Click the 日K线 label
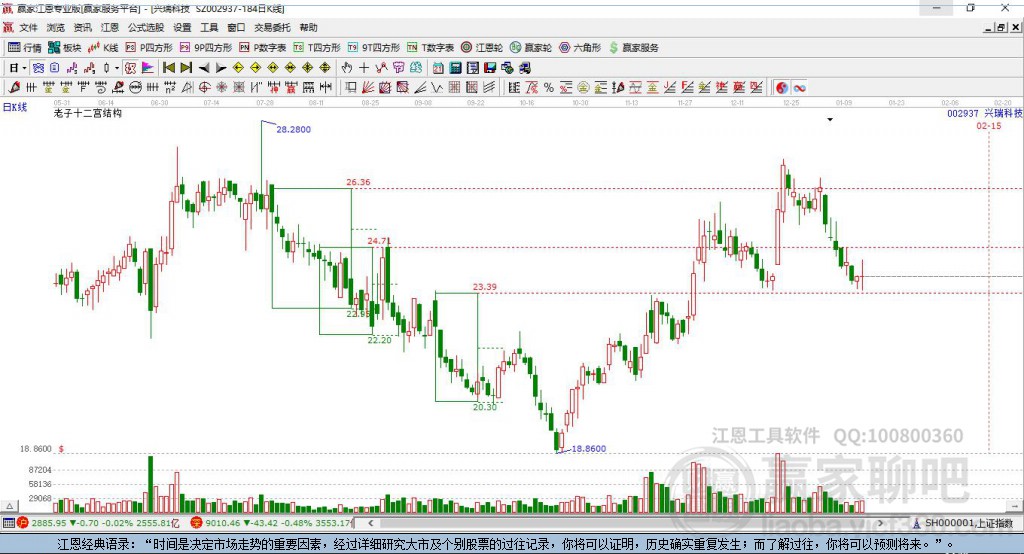This screenshot has width=1024, height=554. (15, 107)
